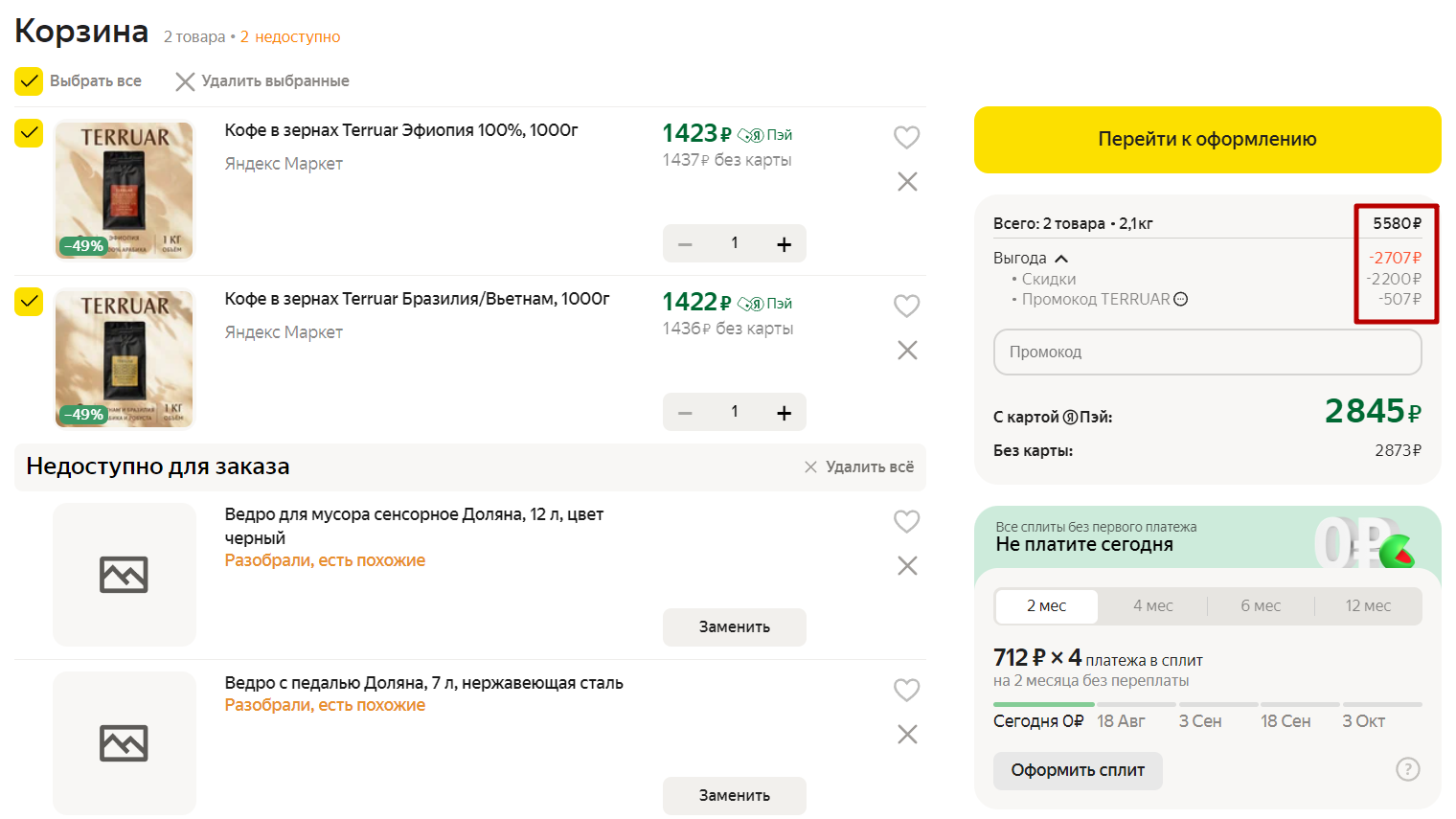Screen dimensions: 1456x819
Task: Open 'Кофе в зернах Terruar Эфиопия' product link
Action: coord(401,130)
